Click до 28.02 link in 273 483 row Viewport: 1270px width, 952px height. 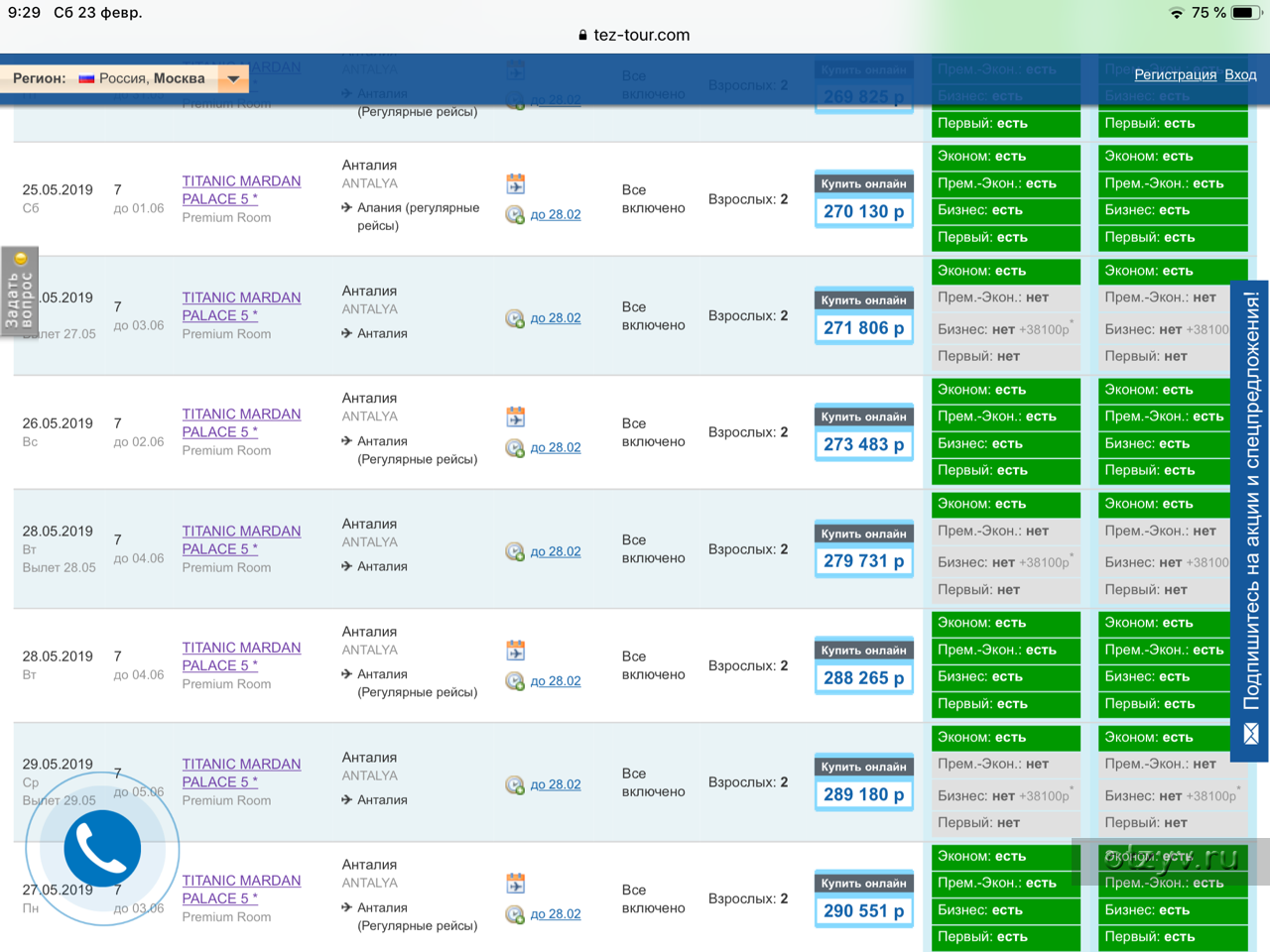coord(556,448)
